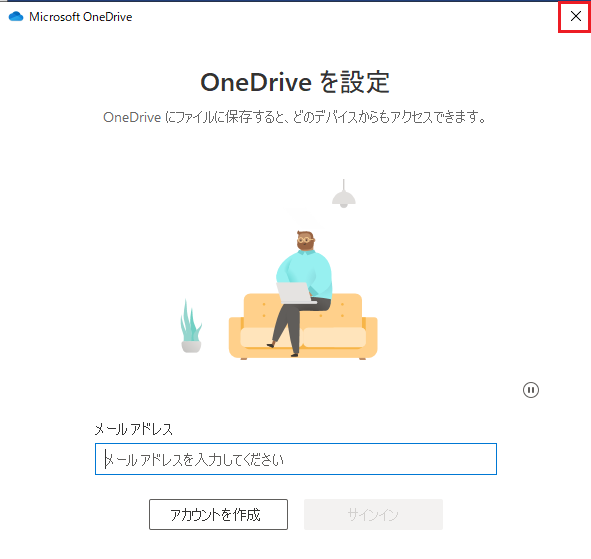Close the Microsoft OneDrive setup window

[x=576, y=16]
